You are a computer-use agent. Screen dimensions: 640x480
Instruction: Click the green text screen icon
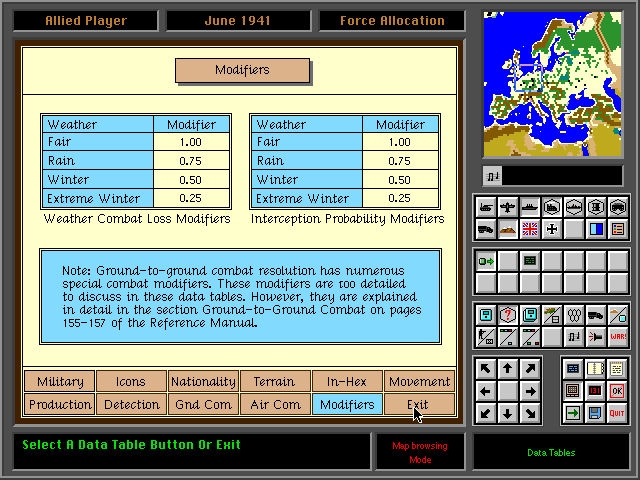(529, 261)
